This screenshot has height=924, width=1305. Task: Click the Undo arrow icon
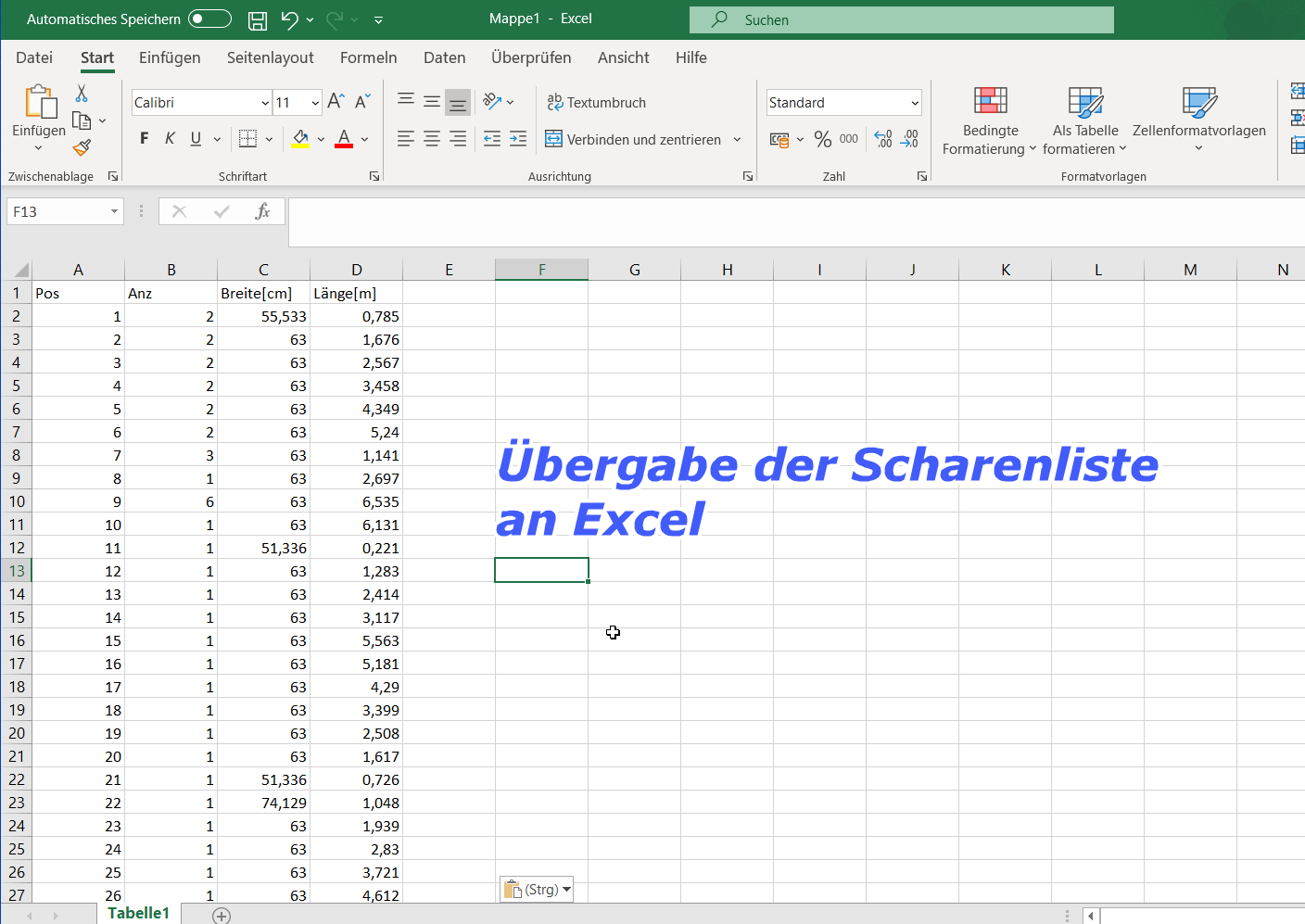[290, 19]
